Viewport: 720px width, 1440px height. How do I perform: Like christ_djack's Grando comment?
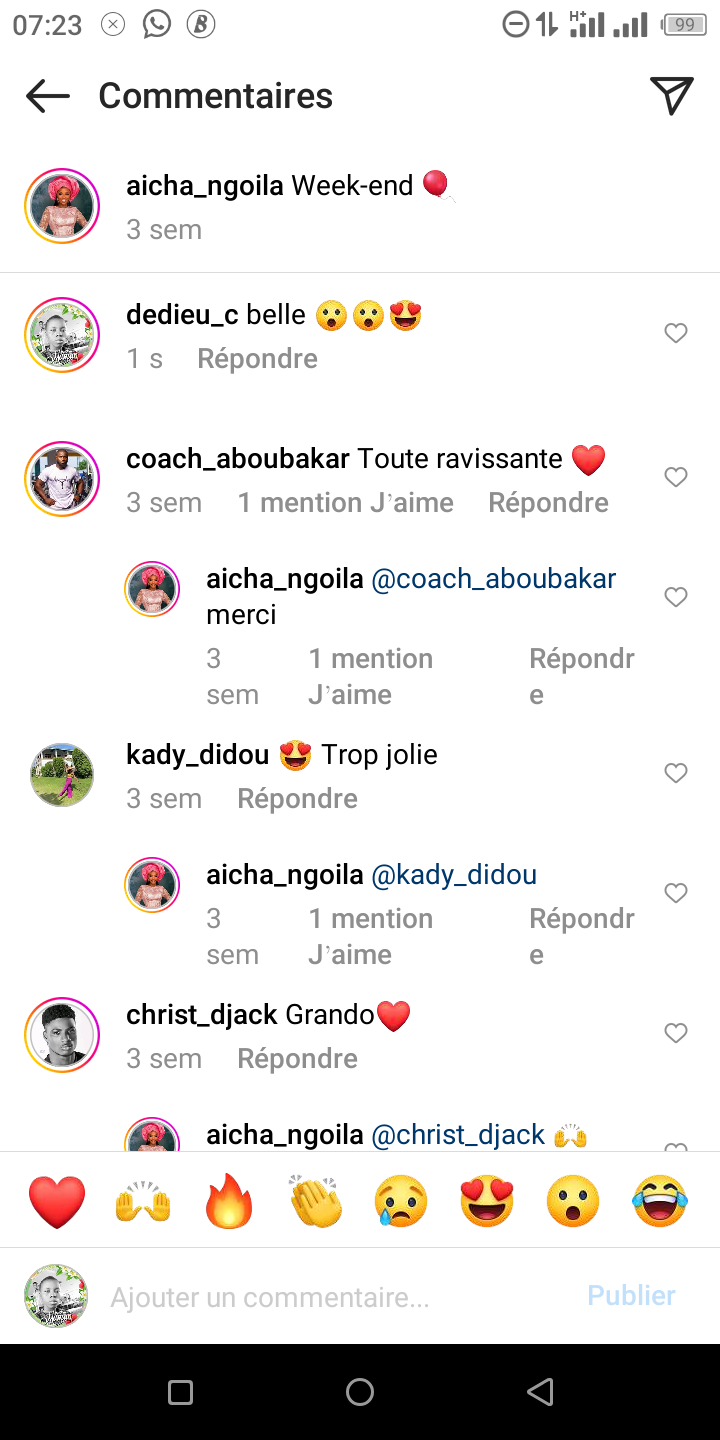(x=676, y=1033)
